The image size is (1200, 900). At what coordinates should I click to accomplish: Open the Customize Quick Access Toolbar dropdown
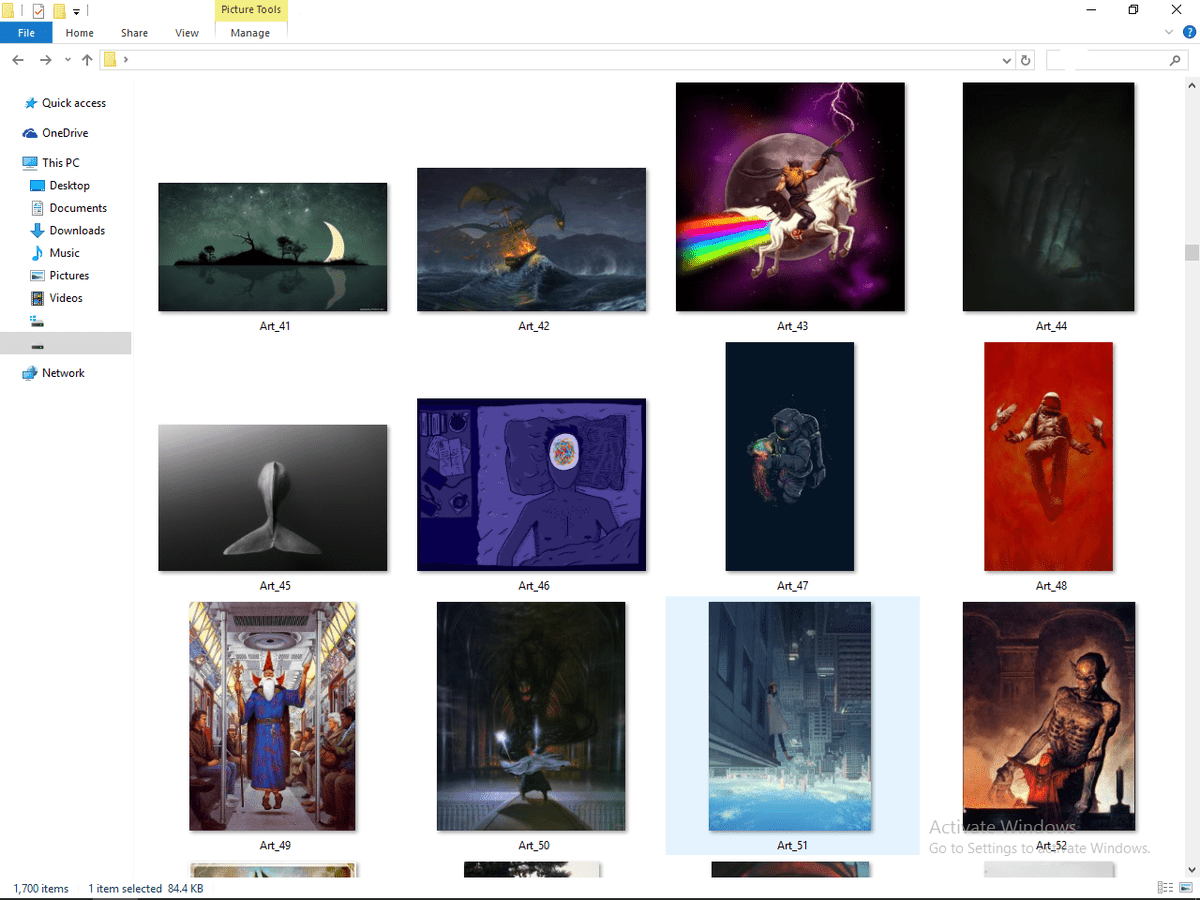pyautogui.click(x=76, y=12)
